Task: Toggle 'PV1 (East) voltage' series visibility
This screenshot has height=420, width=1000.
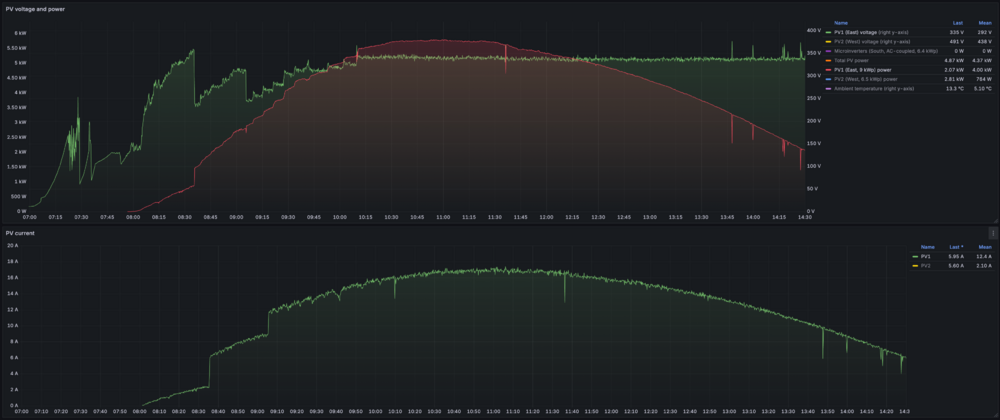Action: 871,32
